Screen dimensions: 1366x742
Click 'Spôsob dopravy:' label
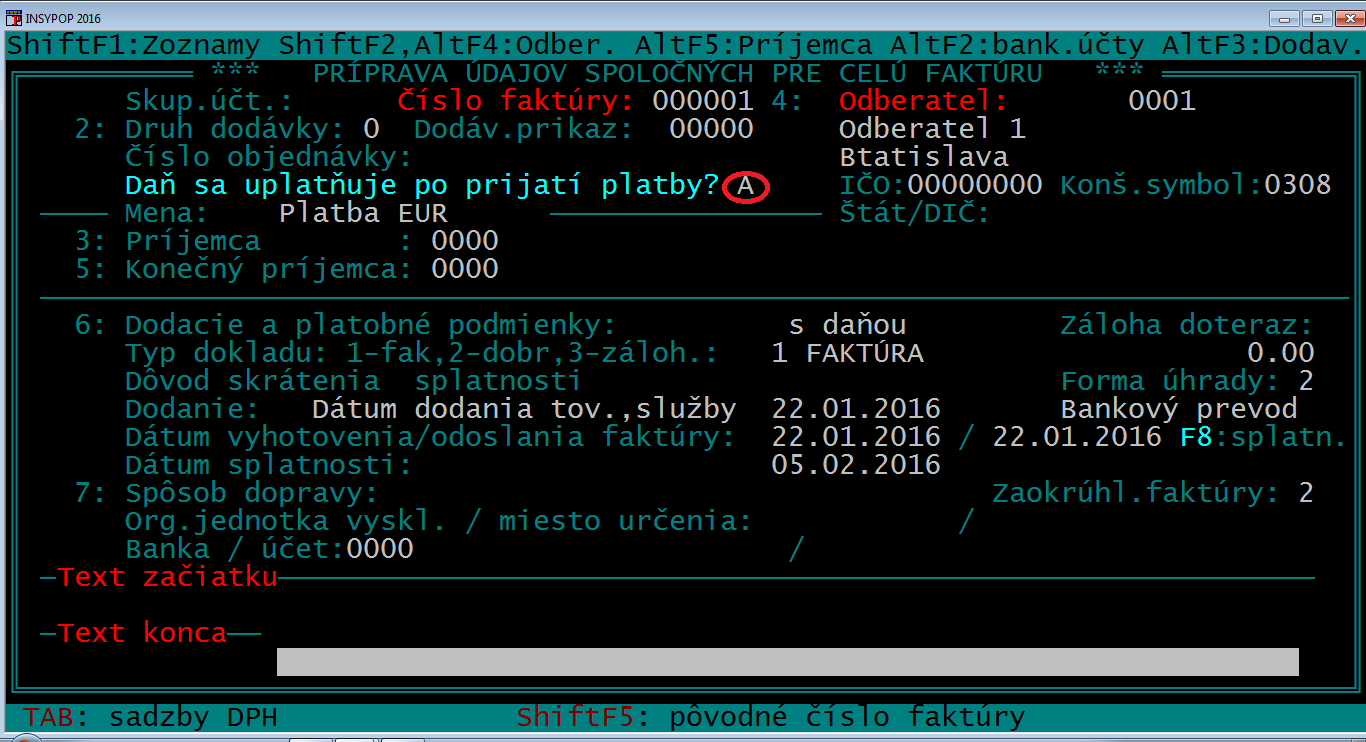tap(252, 493)
